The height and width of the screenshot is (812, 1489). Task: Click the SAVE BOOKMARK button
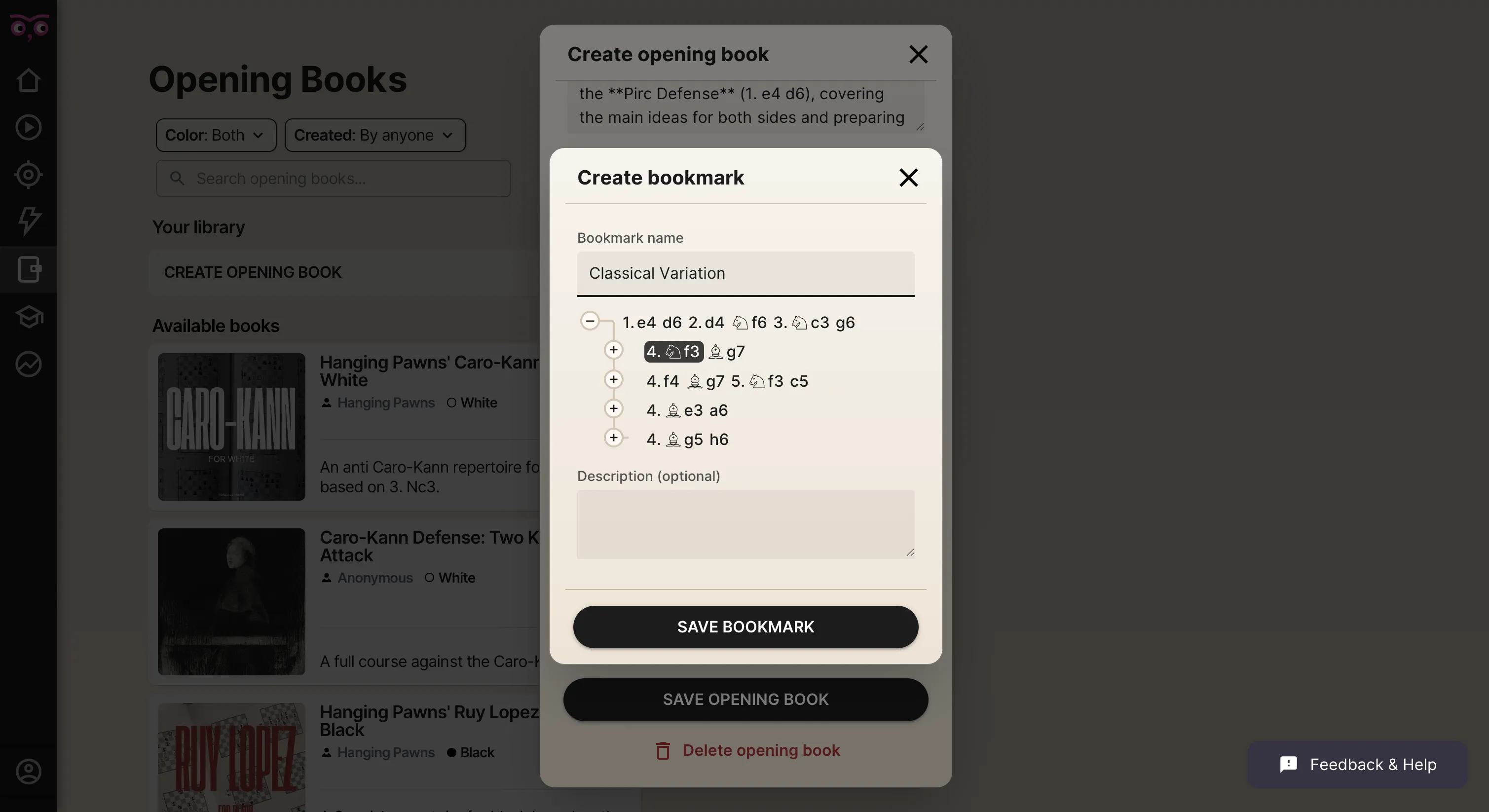point(745,627)
